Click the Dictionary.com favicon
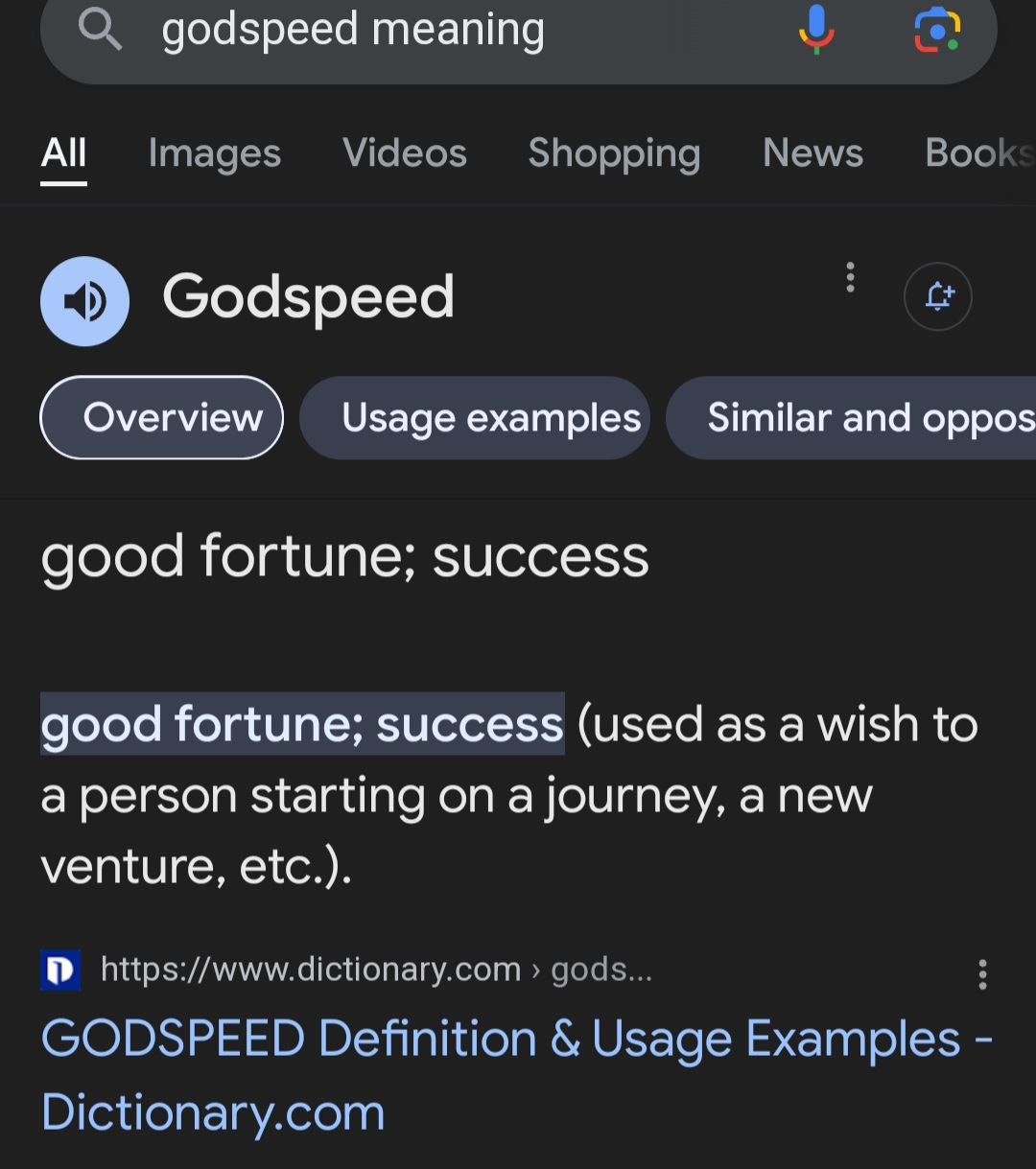The width and height of the screenshot is (1036, 1169). (59, 970)
